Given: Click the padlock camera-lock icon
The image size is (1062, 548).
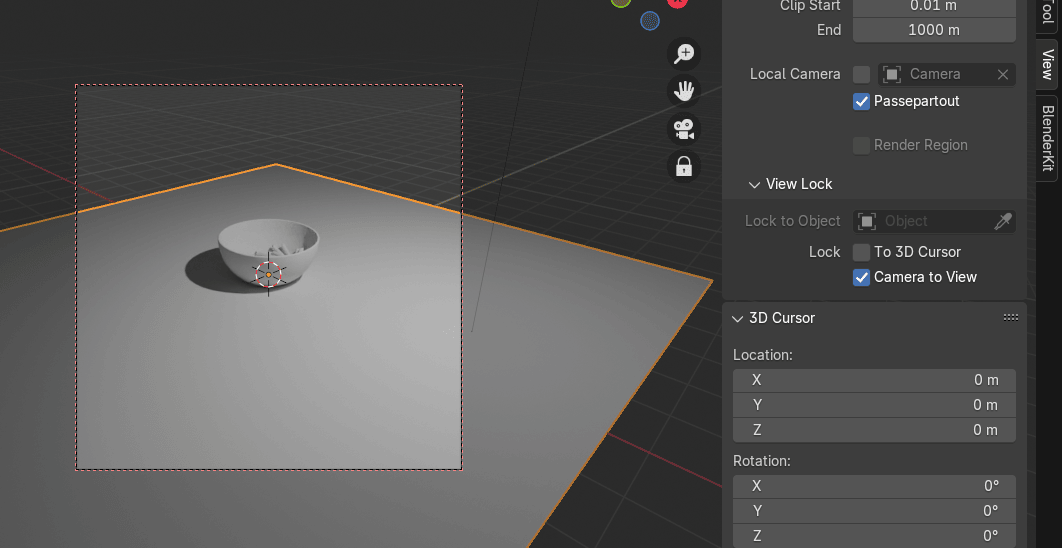Looking at the screenshot, I should [684, 167].
